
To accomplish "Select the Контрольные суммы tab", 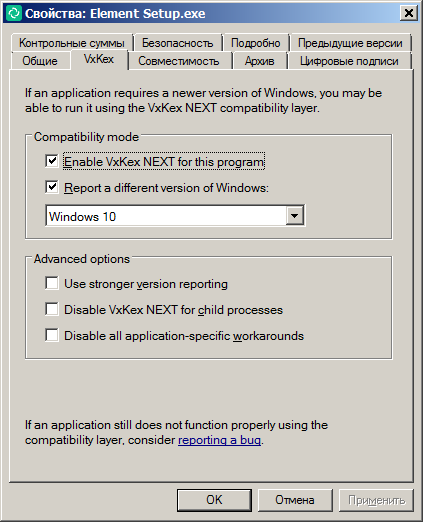I will point(72,43).
